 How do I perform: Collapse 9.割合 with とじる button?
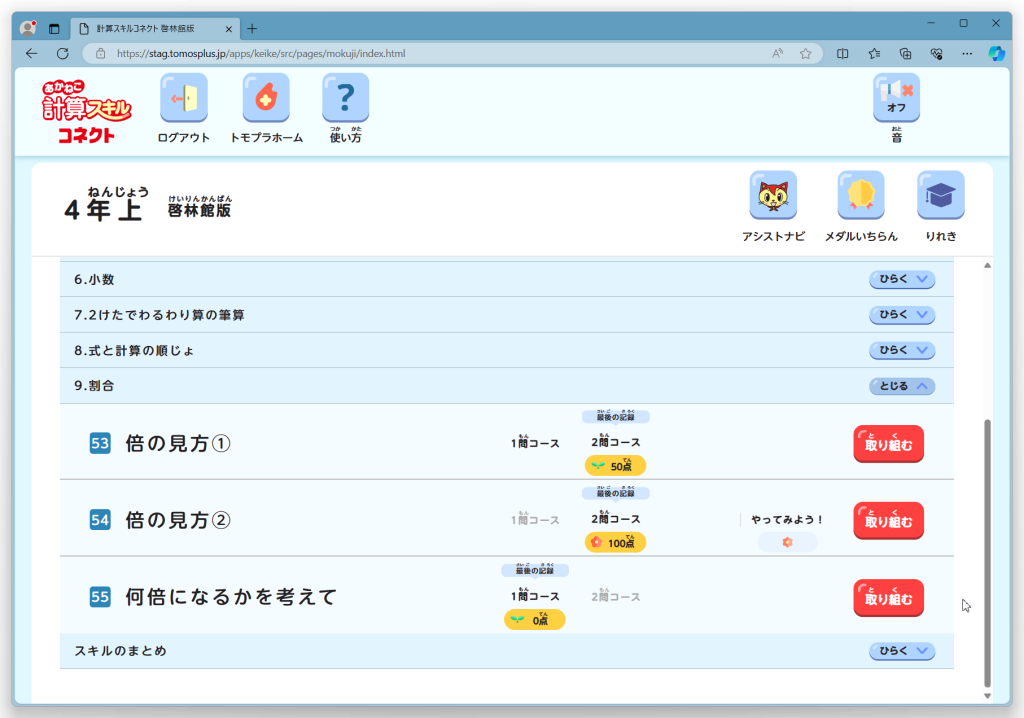(902, 386)
